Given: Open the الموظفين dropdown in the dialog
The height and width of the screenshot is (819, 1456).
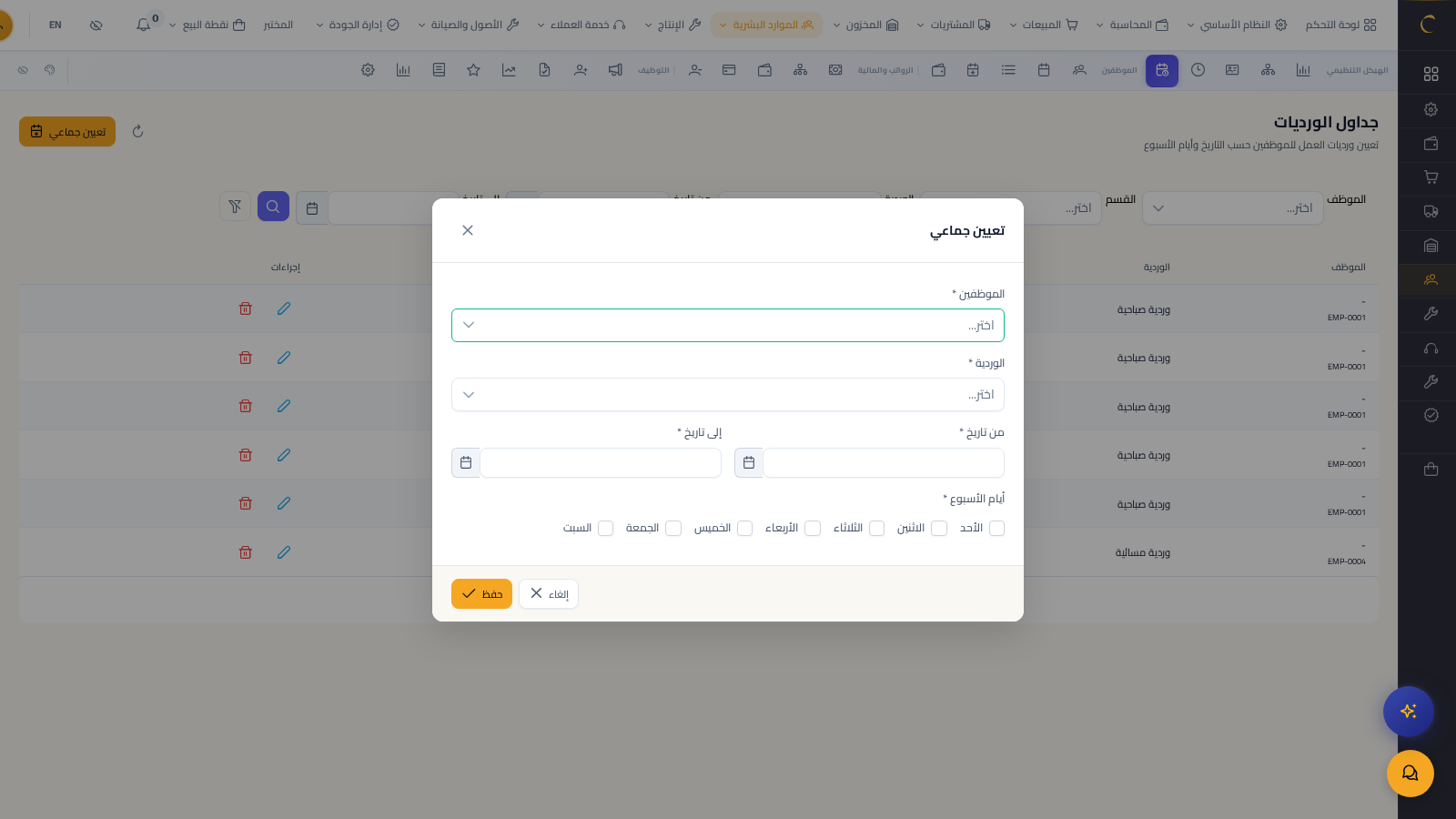Looking at the screenshot, I should point(727,326).
